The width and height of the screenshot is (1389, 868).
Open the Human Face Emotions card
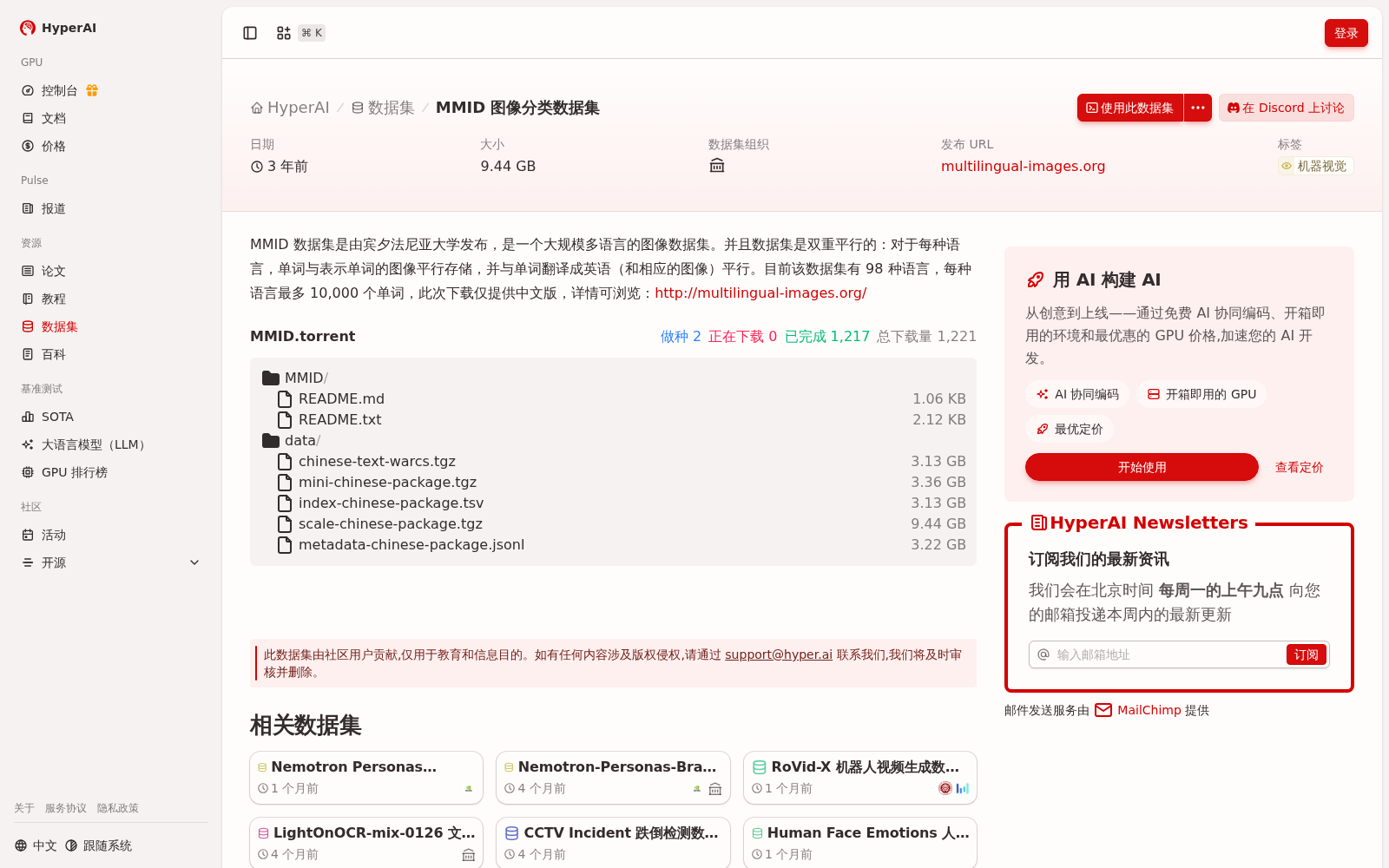860,842
